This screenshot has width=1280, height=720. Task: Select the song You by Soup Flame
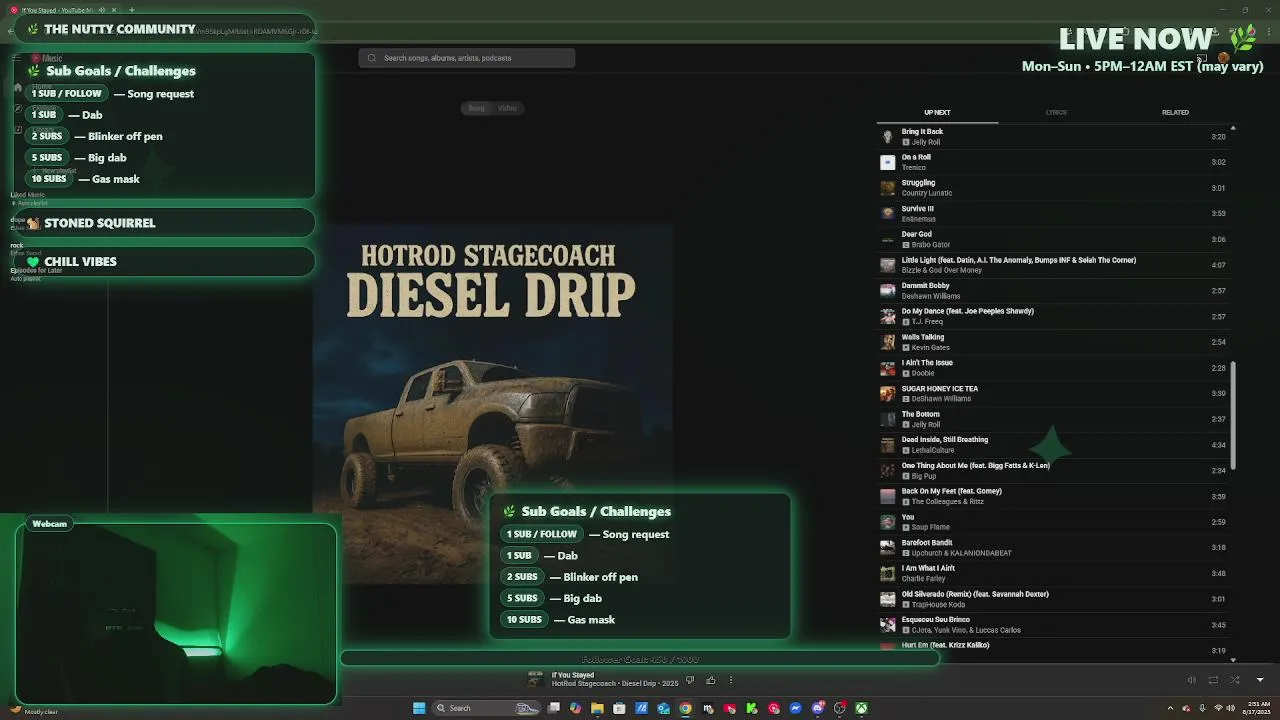(x=1055, y=522)
